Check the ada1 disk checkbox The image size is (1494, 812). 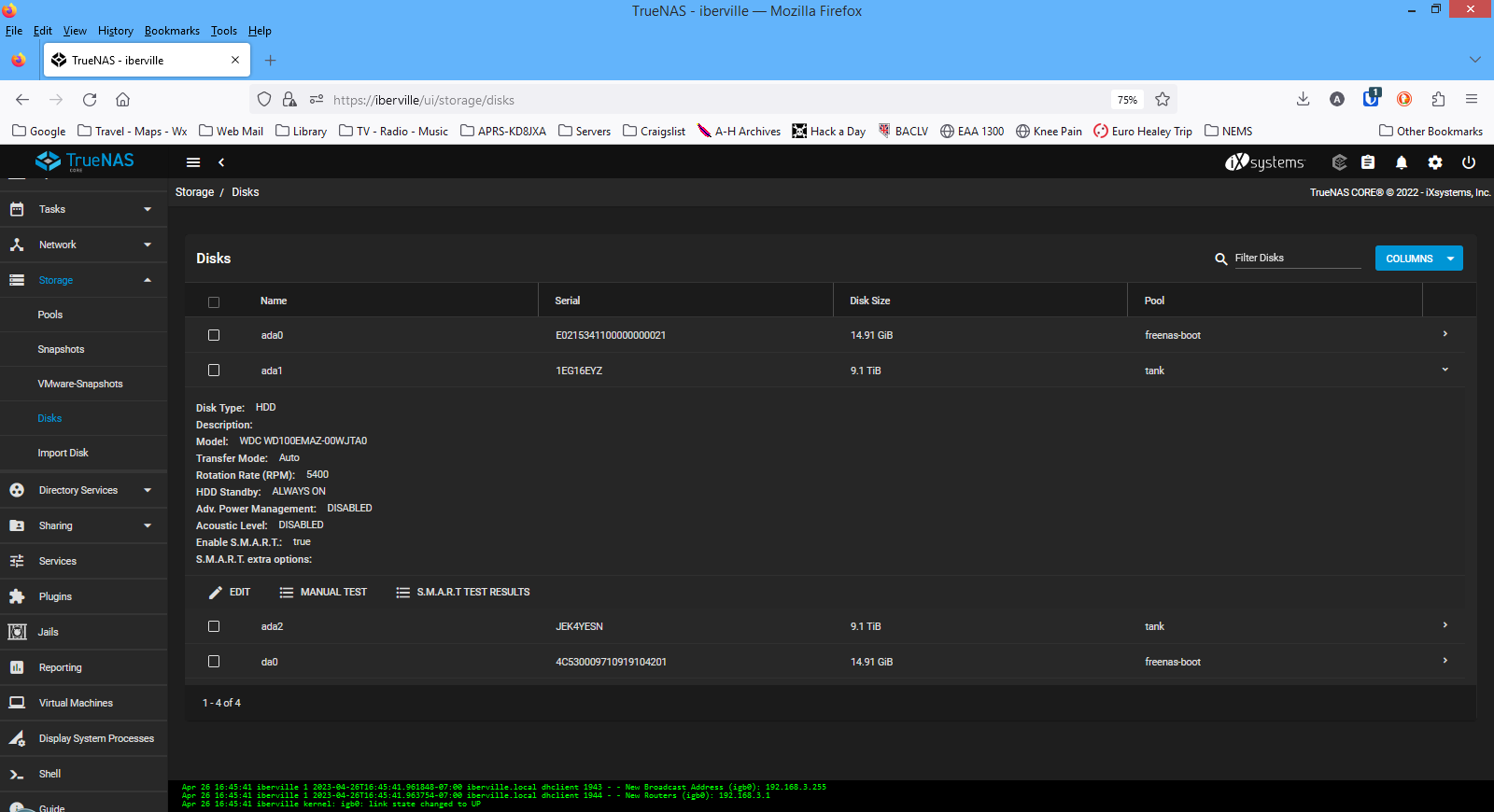214,371
